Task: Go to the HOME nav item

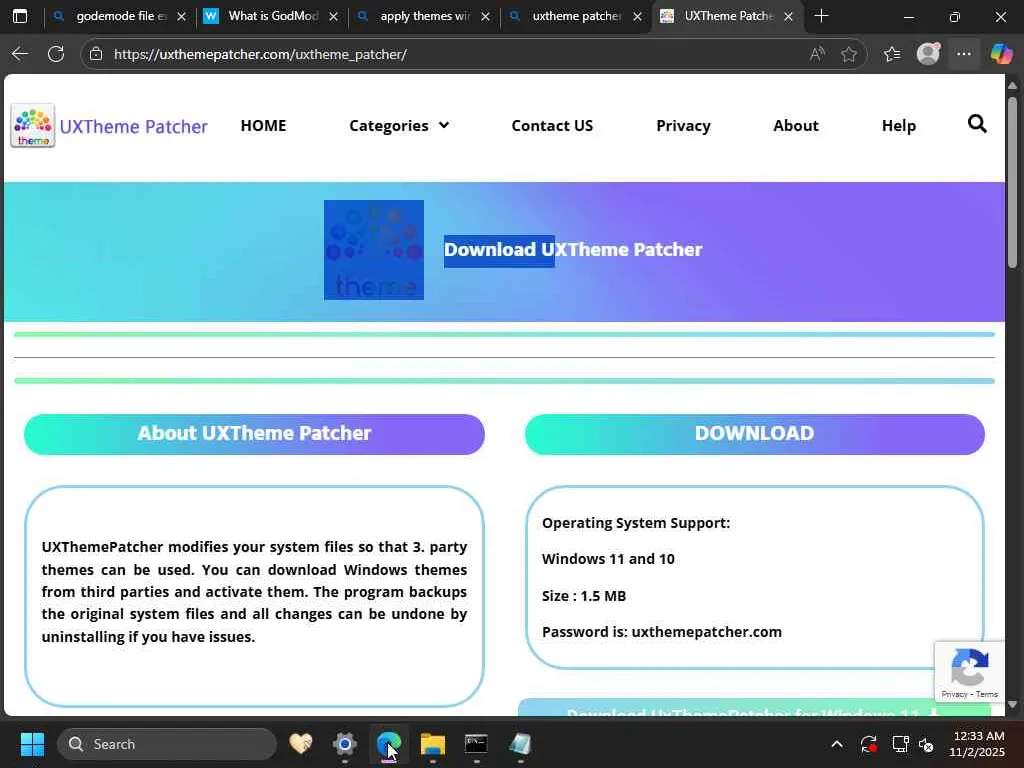Action: (x=263, y=125)
